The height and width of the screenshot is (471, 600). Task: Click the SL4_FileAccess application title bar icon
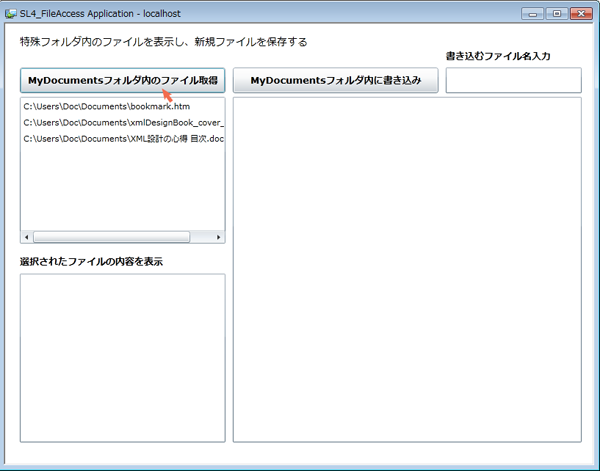(11, 14)
